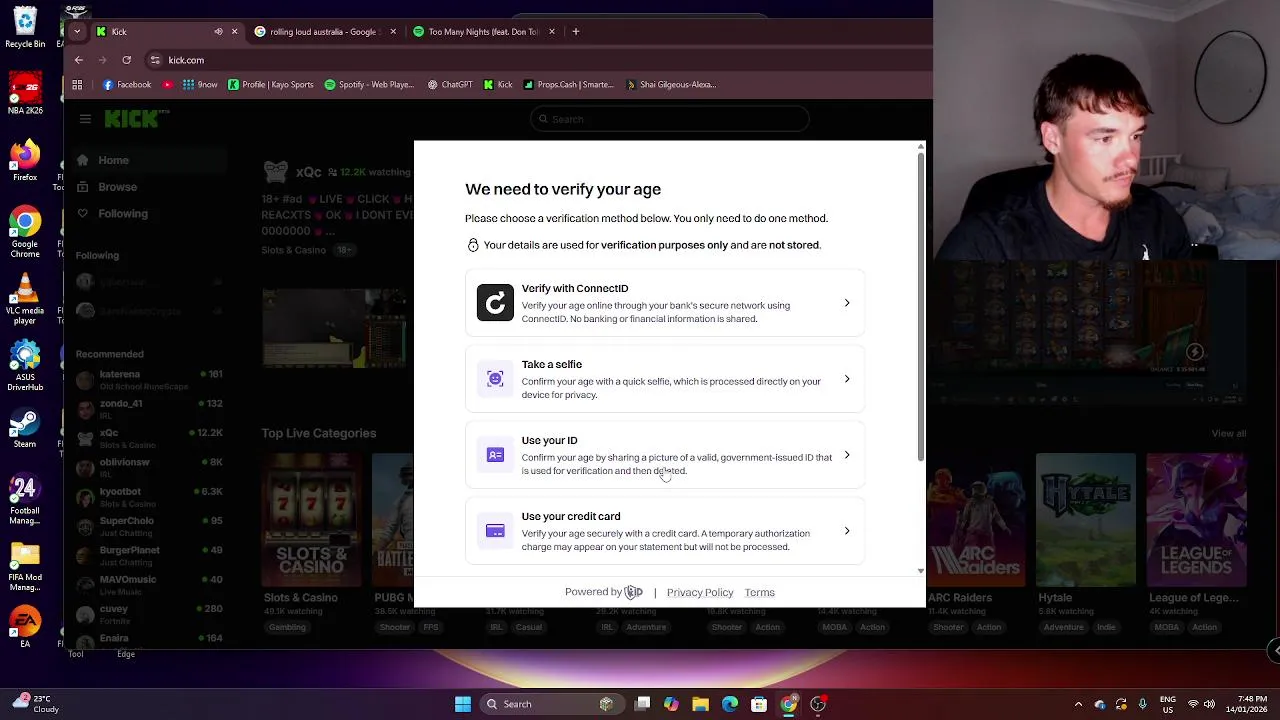Click the site information icon
1280x720 pixels.
pos(155,60)
